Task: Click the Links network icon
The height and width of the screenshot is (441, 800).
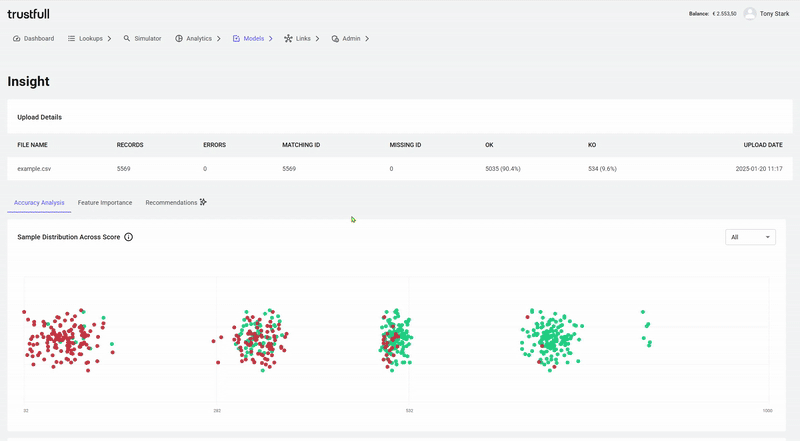Action: [288, 38]
